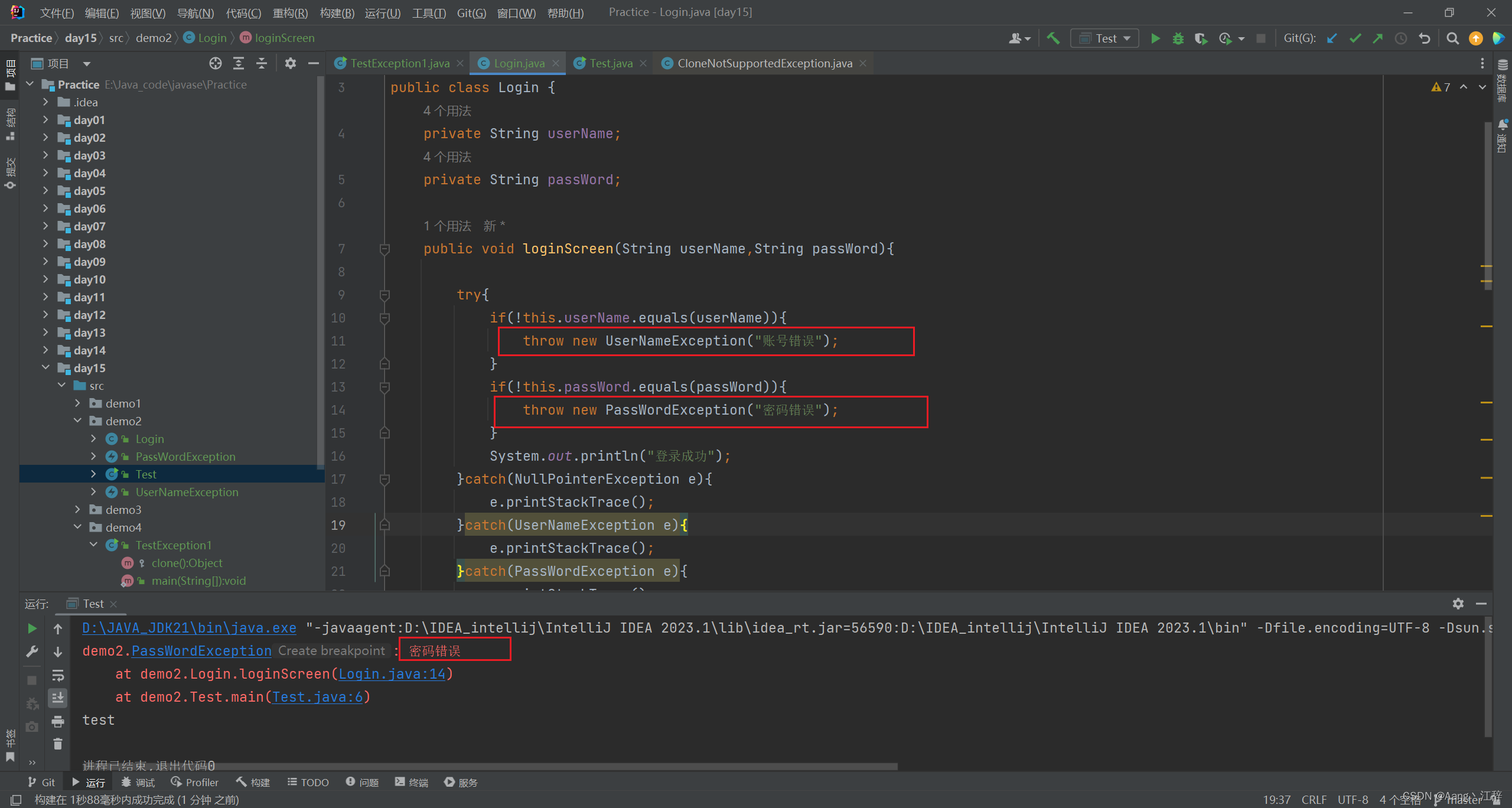Toggle soft-wrap in the run console
This screenshot has width=1512, height=808.
57,675
